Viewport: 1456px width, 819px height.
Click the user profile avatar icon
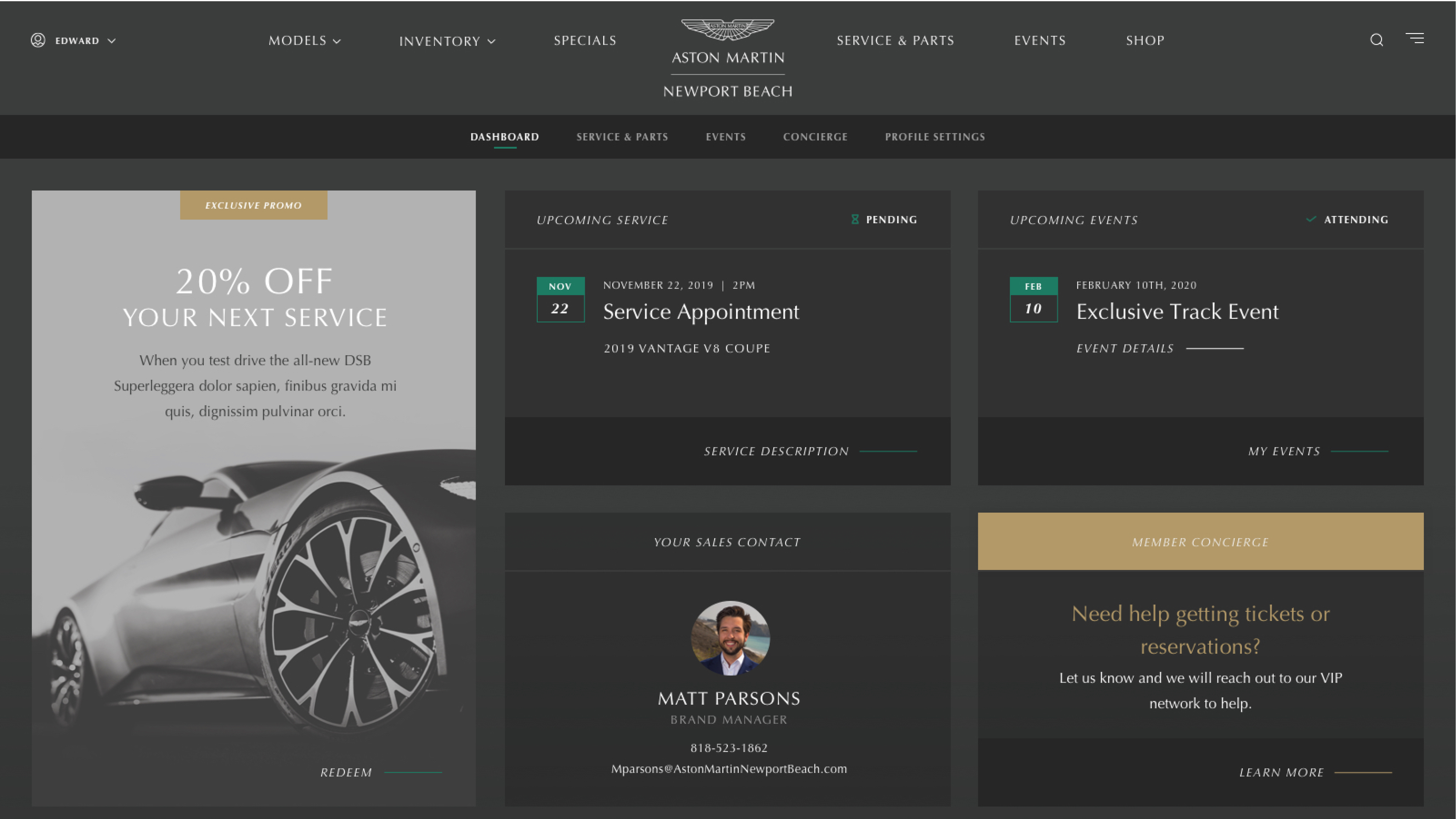point(38,40)
